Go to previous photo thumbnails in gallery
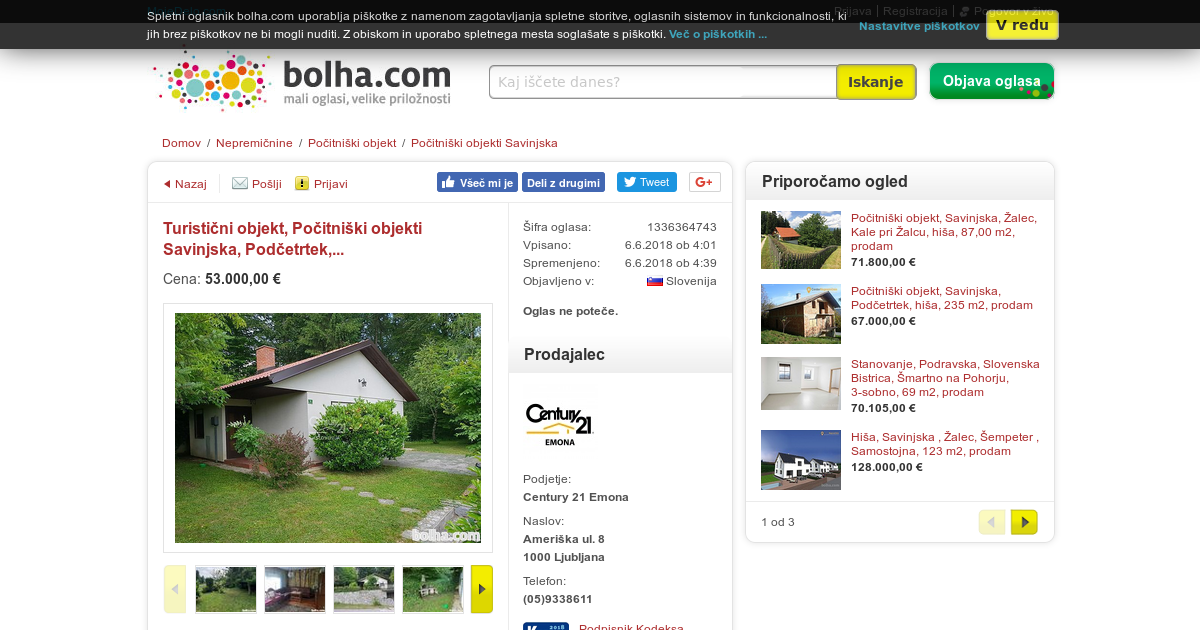1200x630 pixels. [x=175, y=589]
